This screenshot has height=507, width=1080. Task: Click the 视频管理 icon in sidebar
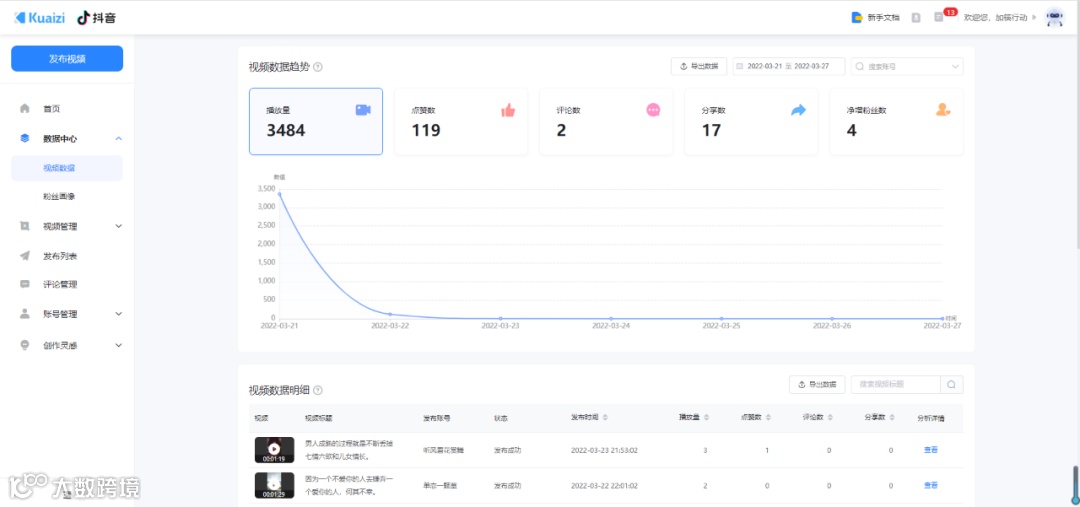tap(25, 226)
